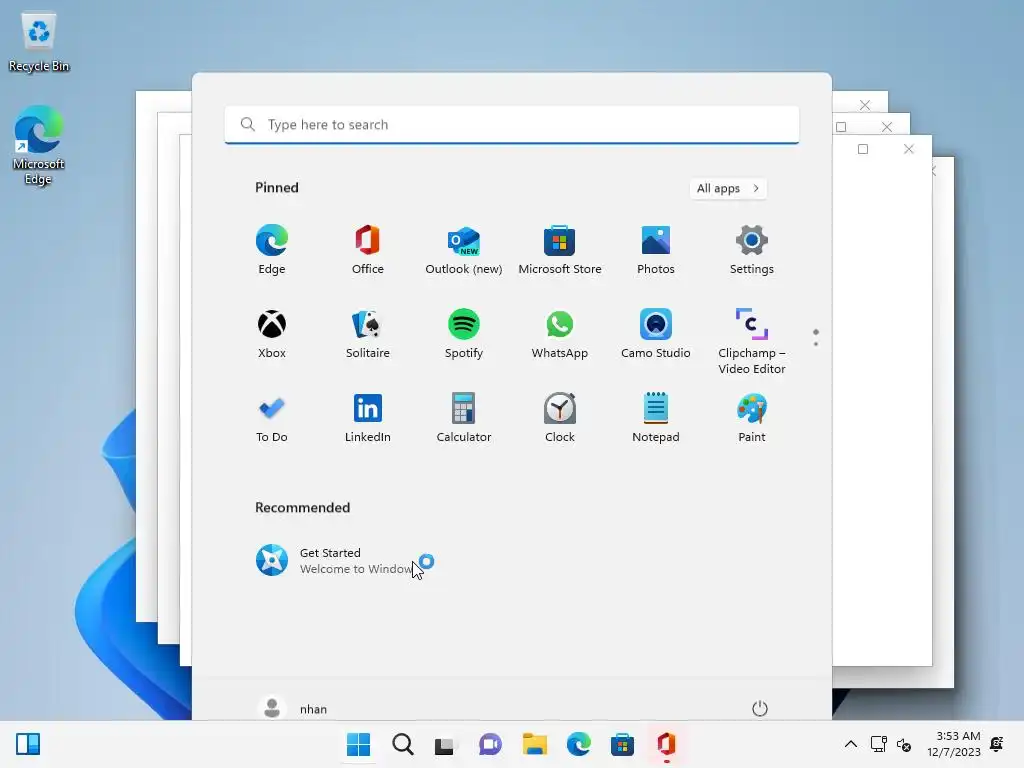Click the muted volume tray icon
The height and width of the screenshot is (768, 1024).
click(904, 744)
